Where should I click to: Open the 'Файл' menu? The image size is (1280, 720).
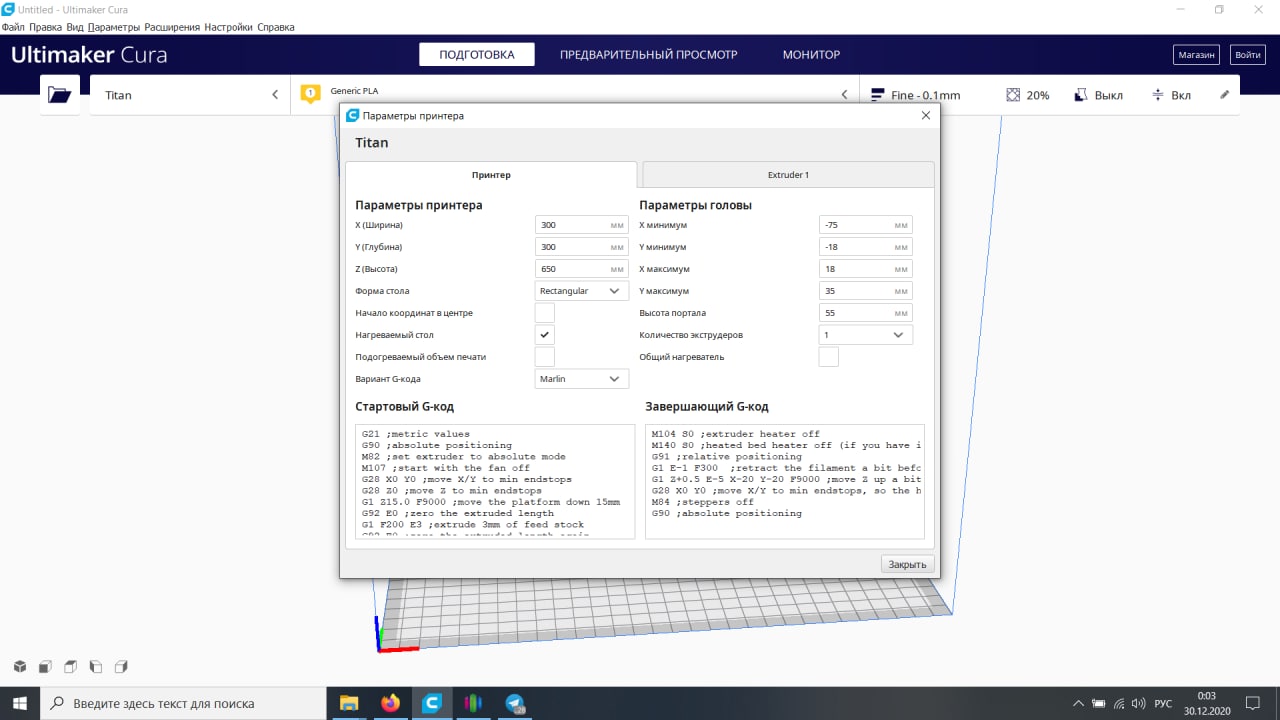[x=13, y=27]
